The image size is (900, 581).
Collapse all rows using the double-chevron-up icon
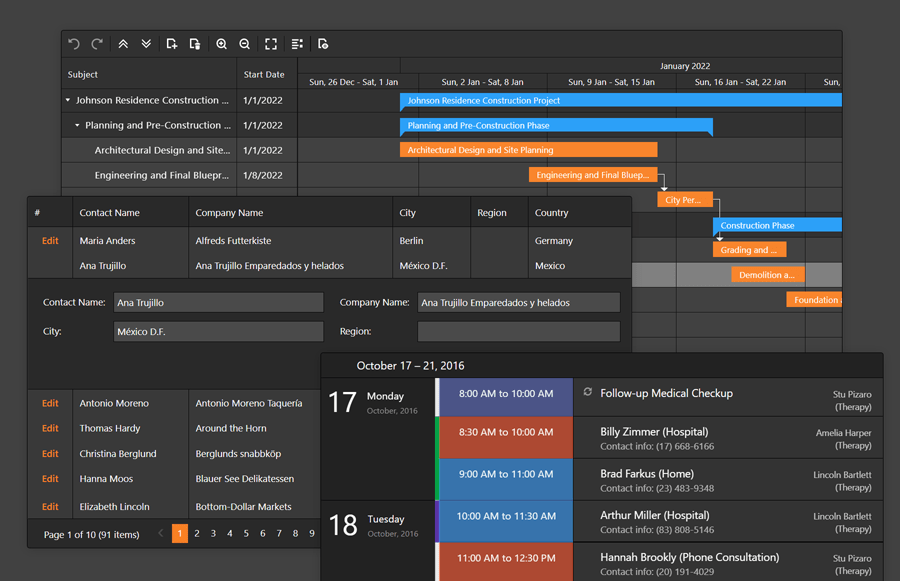(x=122, y=44)
